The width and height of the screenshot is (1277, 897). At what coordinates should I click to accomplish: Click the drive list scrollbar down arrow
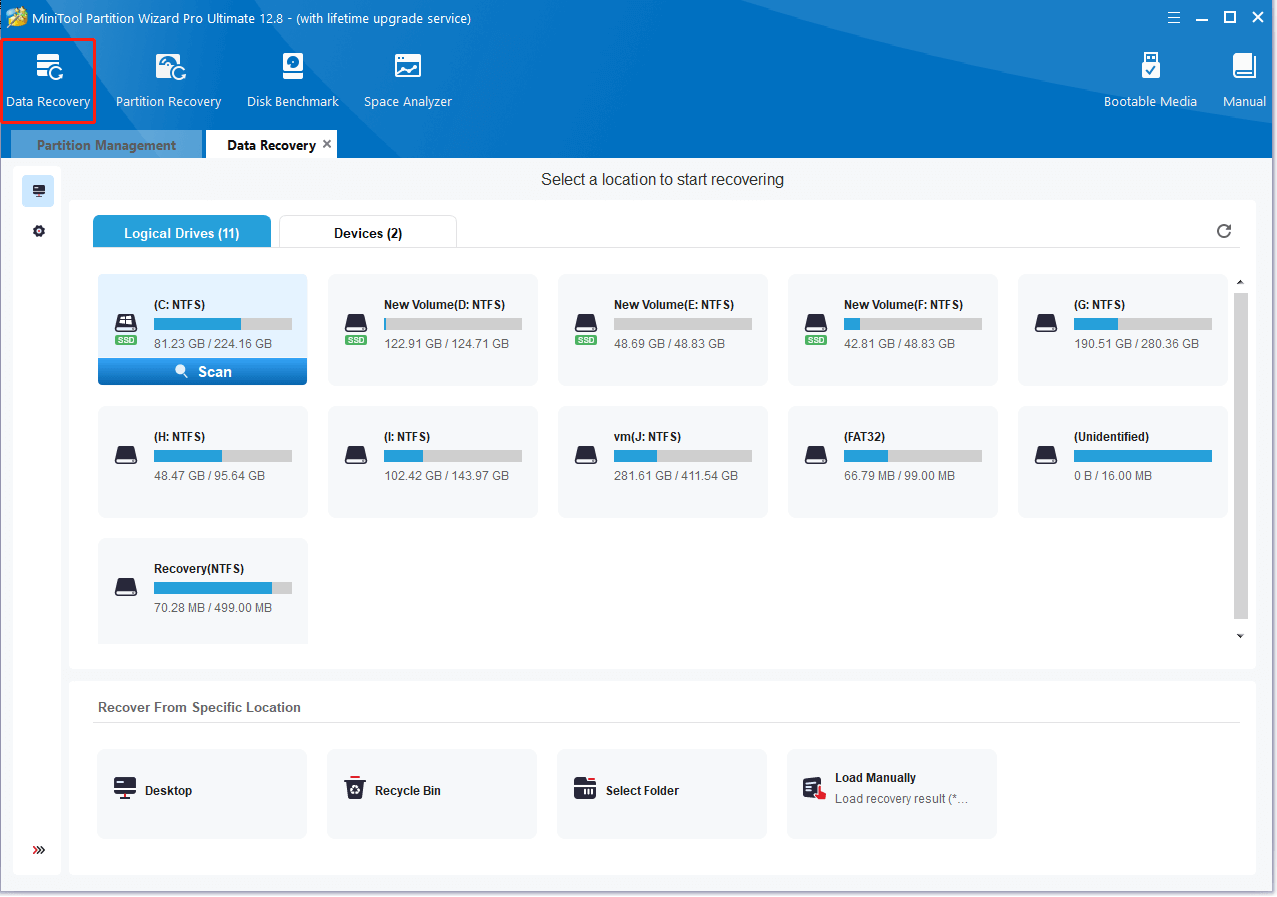pyautogui.click(x=1240, y=636)
